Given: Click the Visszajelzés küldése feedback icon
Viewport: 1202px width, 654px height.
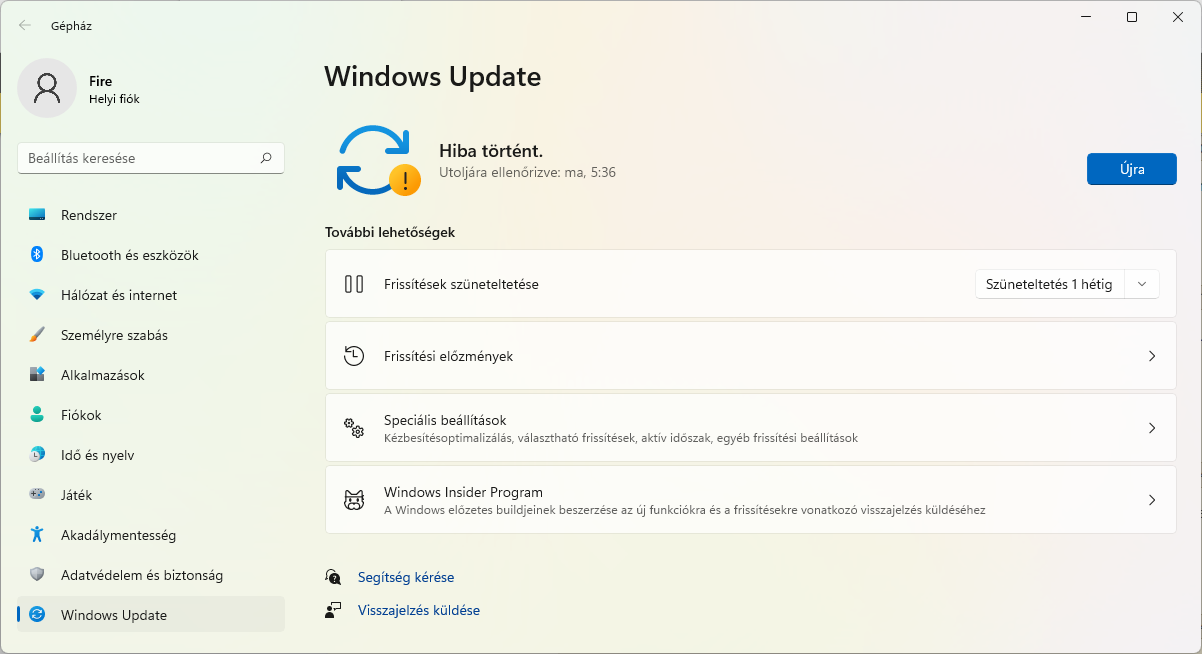Looking at the screenshot, I should click(333, 610).
